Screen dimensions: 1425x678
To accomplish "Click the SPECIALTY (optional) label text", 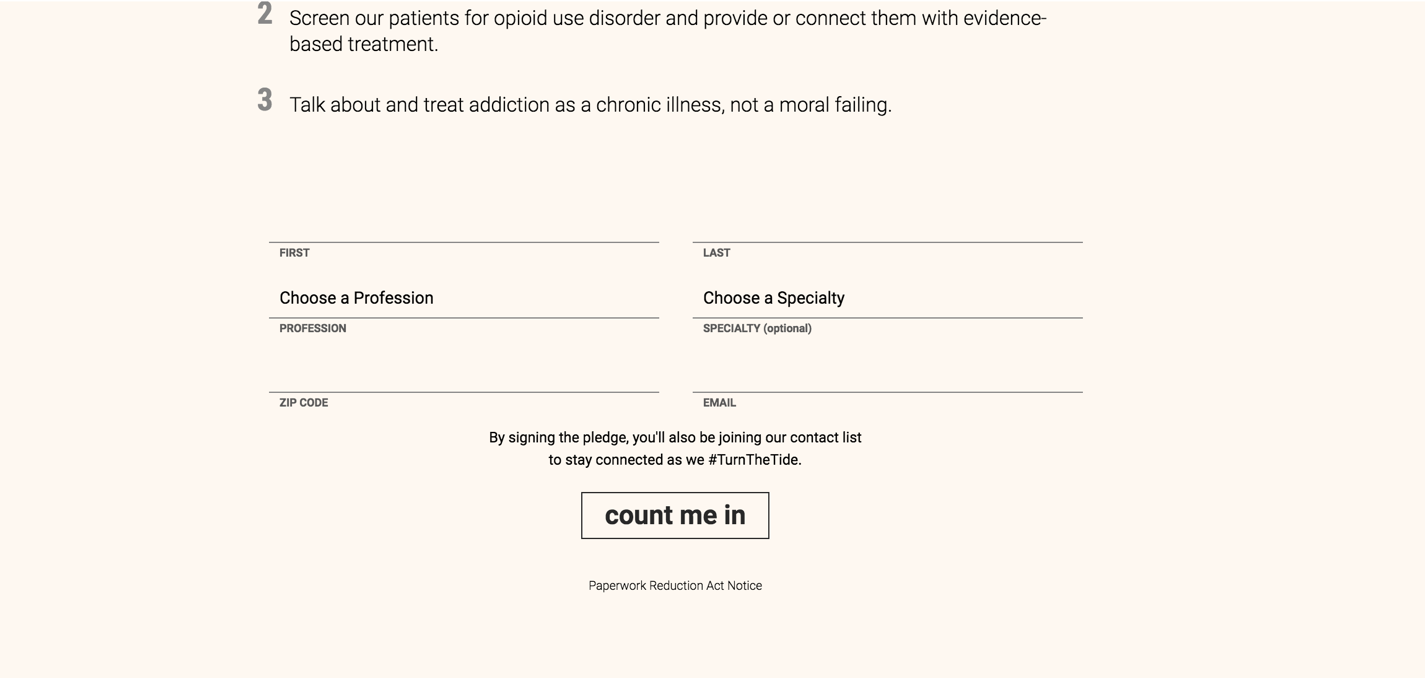I will (757, 328).
